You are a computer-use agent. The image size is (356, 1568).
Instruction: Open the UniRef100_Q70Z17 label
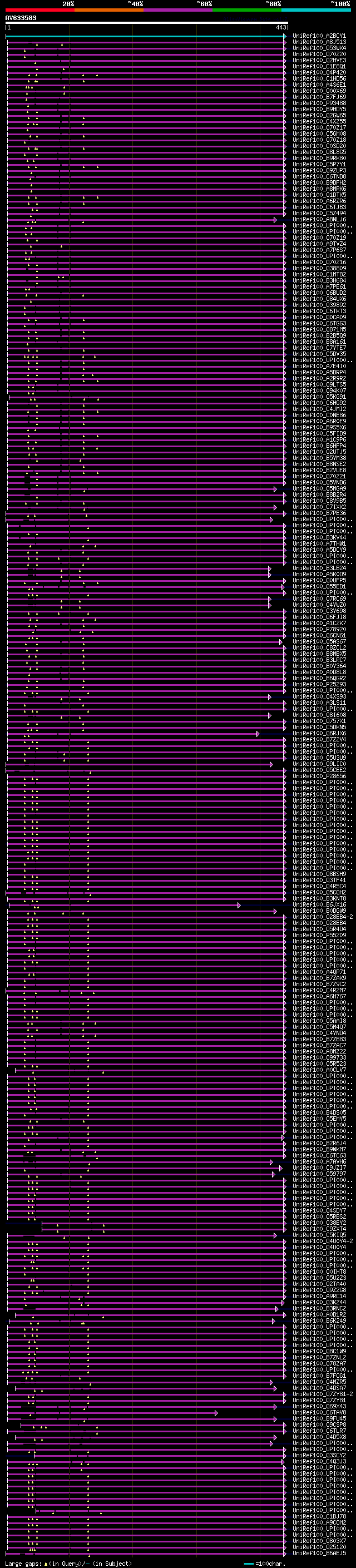[319, 127]
